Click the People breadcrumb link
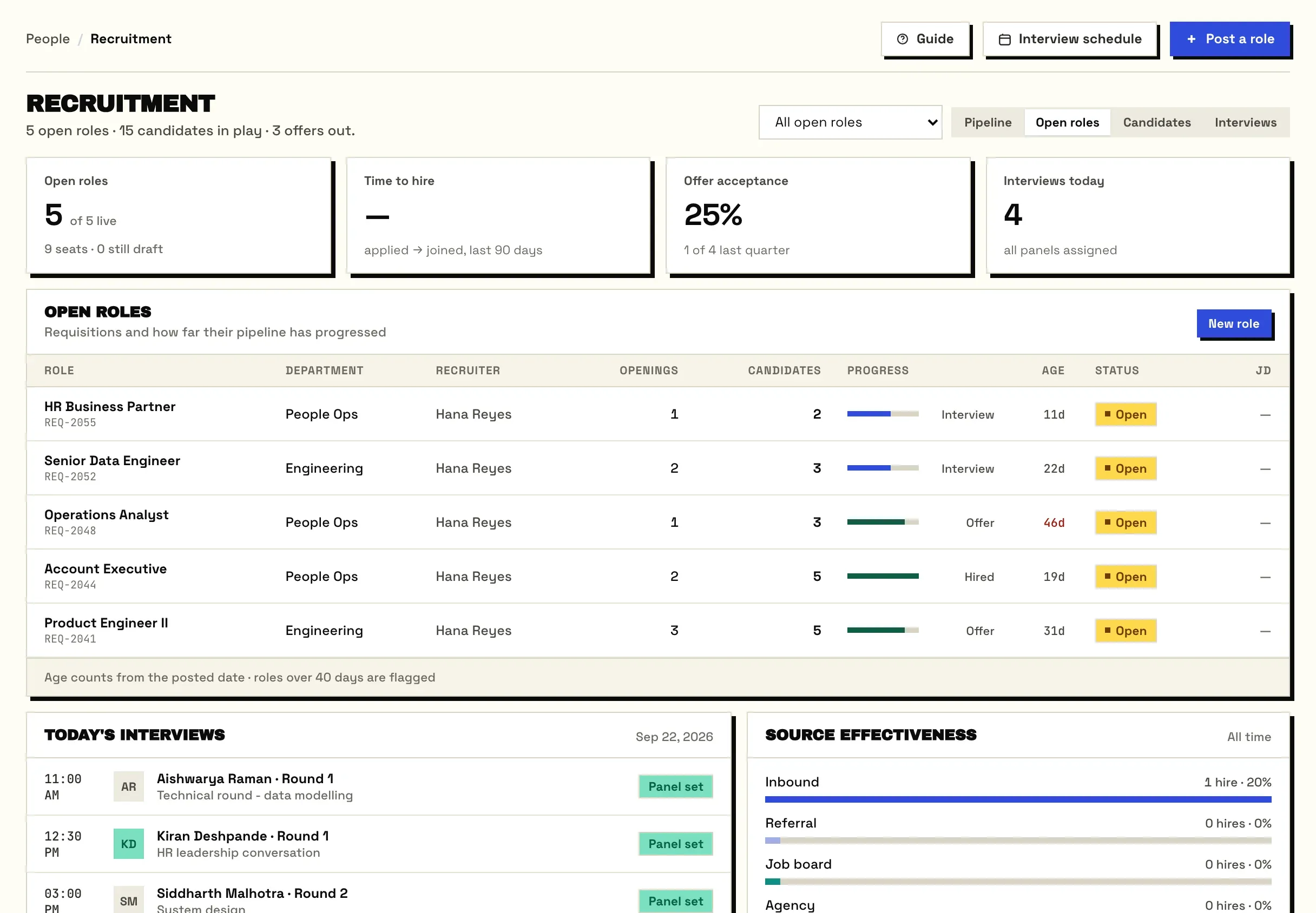The image size is (1316, 913). [x=48, y=39]
